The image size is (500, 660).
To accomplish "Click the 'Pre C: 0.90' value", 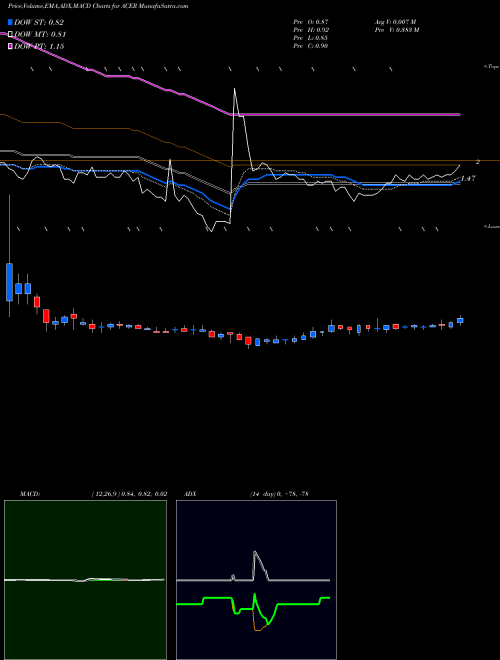I will click(x=311, y=46).
